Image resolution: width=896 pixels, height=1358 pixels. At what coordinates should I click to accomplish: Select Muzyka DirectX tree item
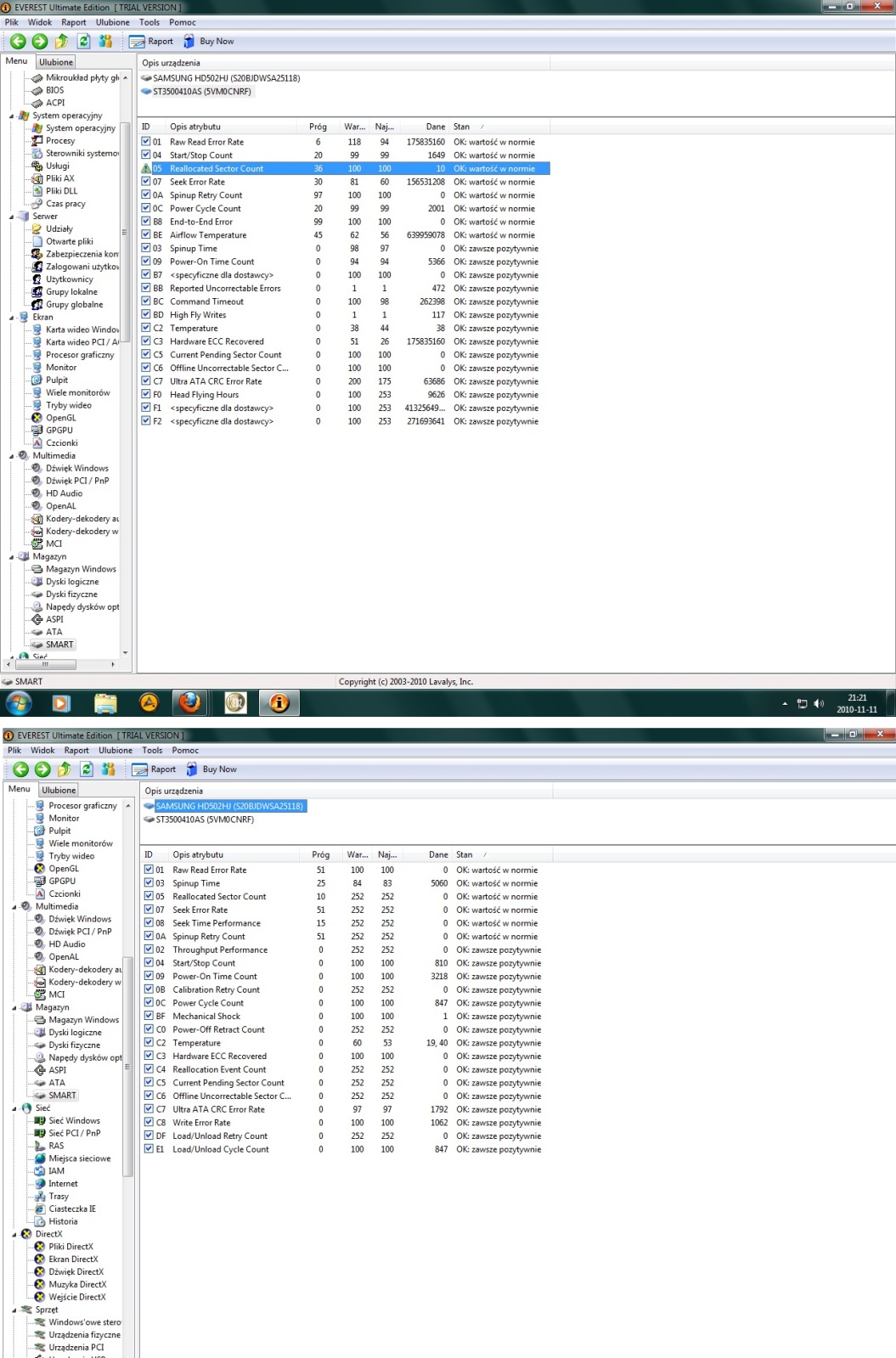(x=77, y=1284)
